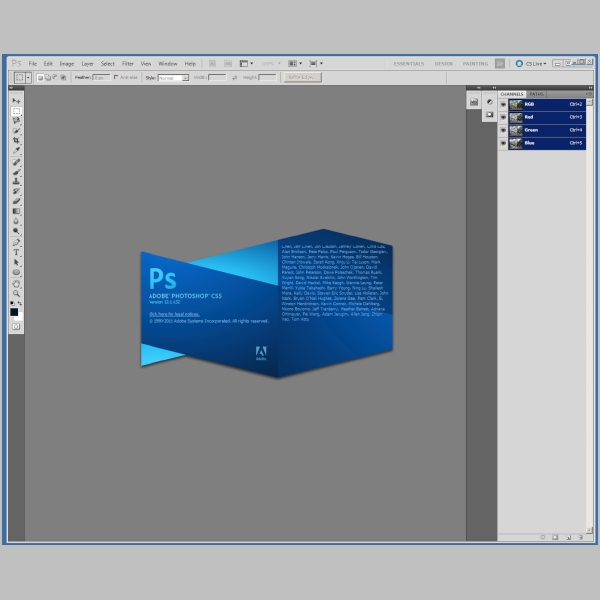The width and height of the screenshot is (600, 600).
Task: Open the Channels panel flyout menu
Action: (589, 94)
